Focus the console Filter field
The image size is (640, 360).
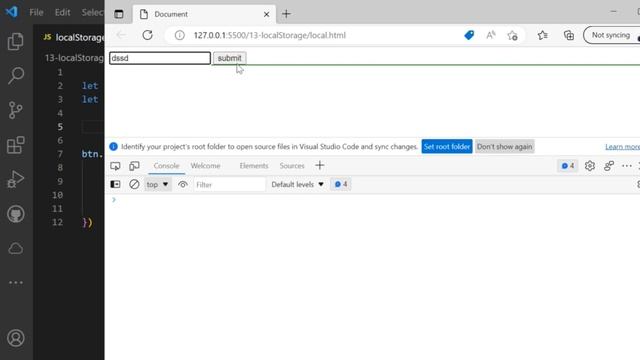[x=229, y=184]
